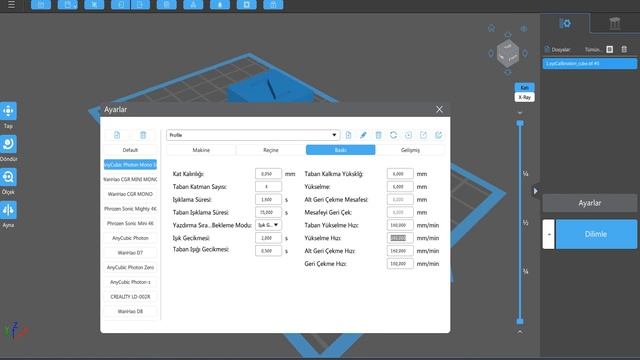Click the Geri Çekme Hızı field
Viewport: 640px width, 360px height.
click(x=400, y=264)
